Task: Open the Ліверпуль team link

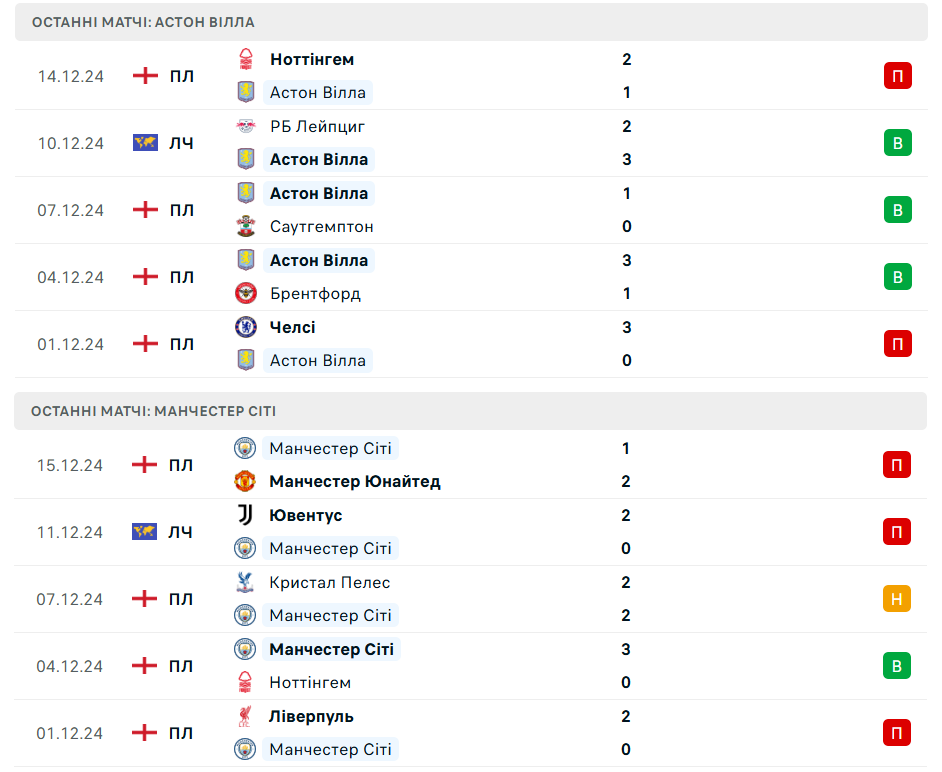Action: [311, 716]
